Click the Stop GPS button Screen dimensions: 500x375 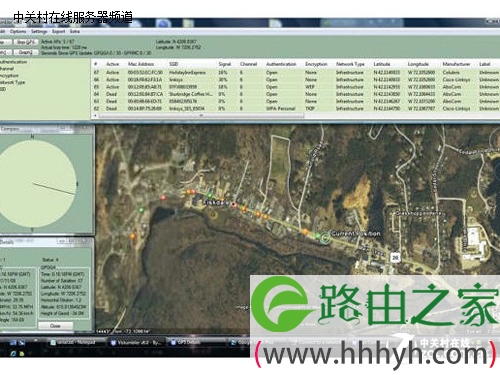pos(26,42)
